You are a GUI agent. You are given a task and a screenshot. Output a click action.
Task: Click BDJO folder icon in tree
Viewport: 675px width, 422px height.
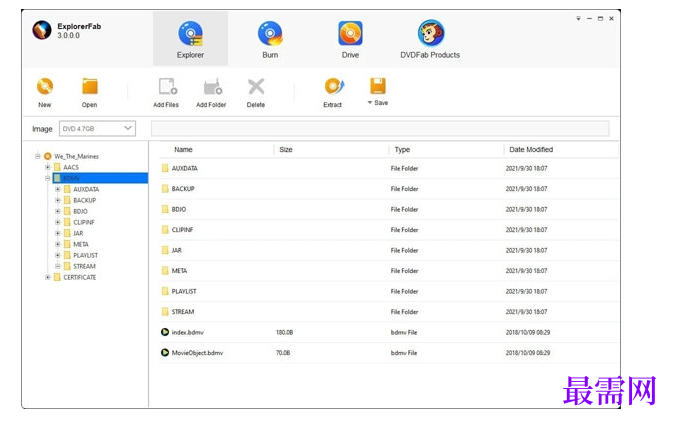point(67,211)
